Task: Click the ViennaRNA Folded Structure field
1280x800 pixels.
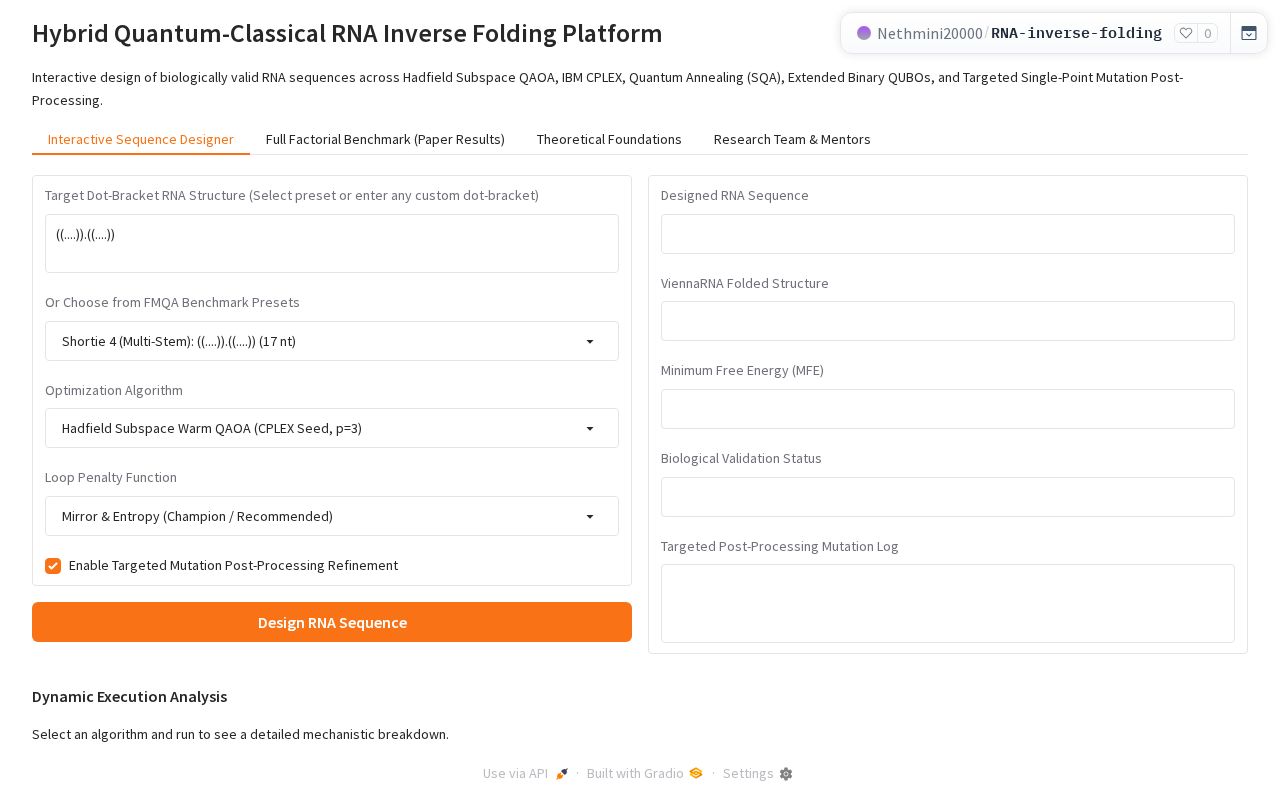Action: coord(948,321)
